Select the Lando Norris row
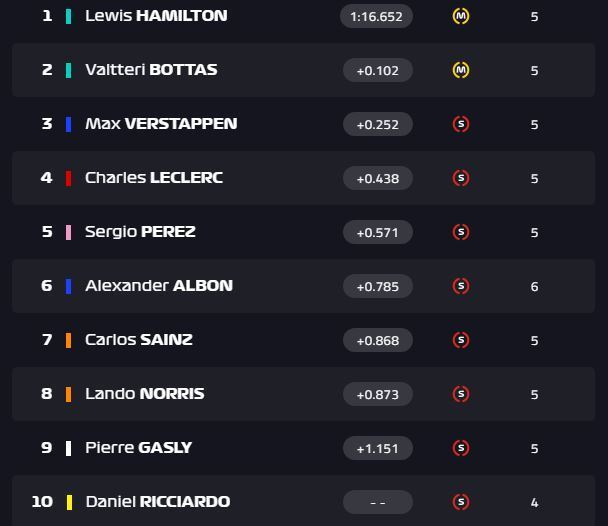608x526 pixels. (303, 394)
